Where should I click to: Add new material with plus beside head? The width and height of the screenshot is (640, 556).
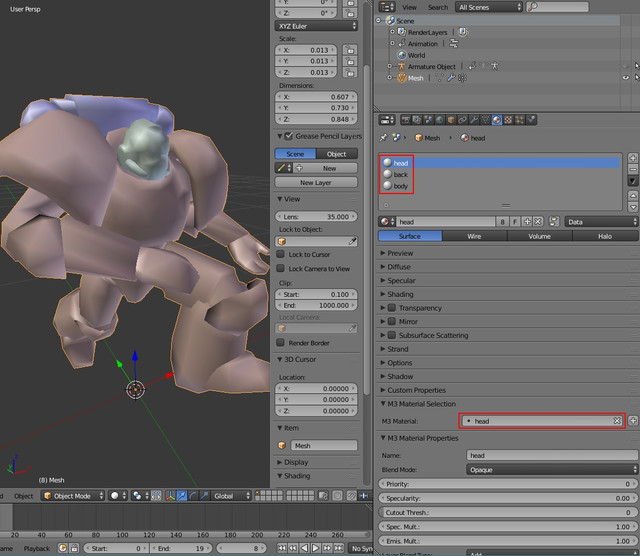click(527, 222)
